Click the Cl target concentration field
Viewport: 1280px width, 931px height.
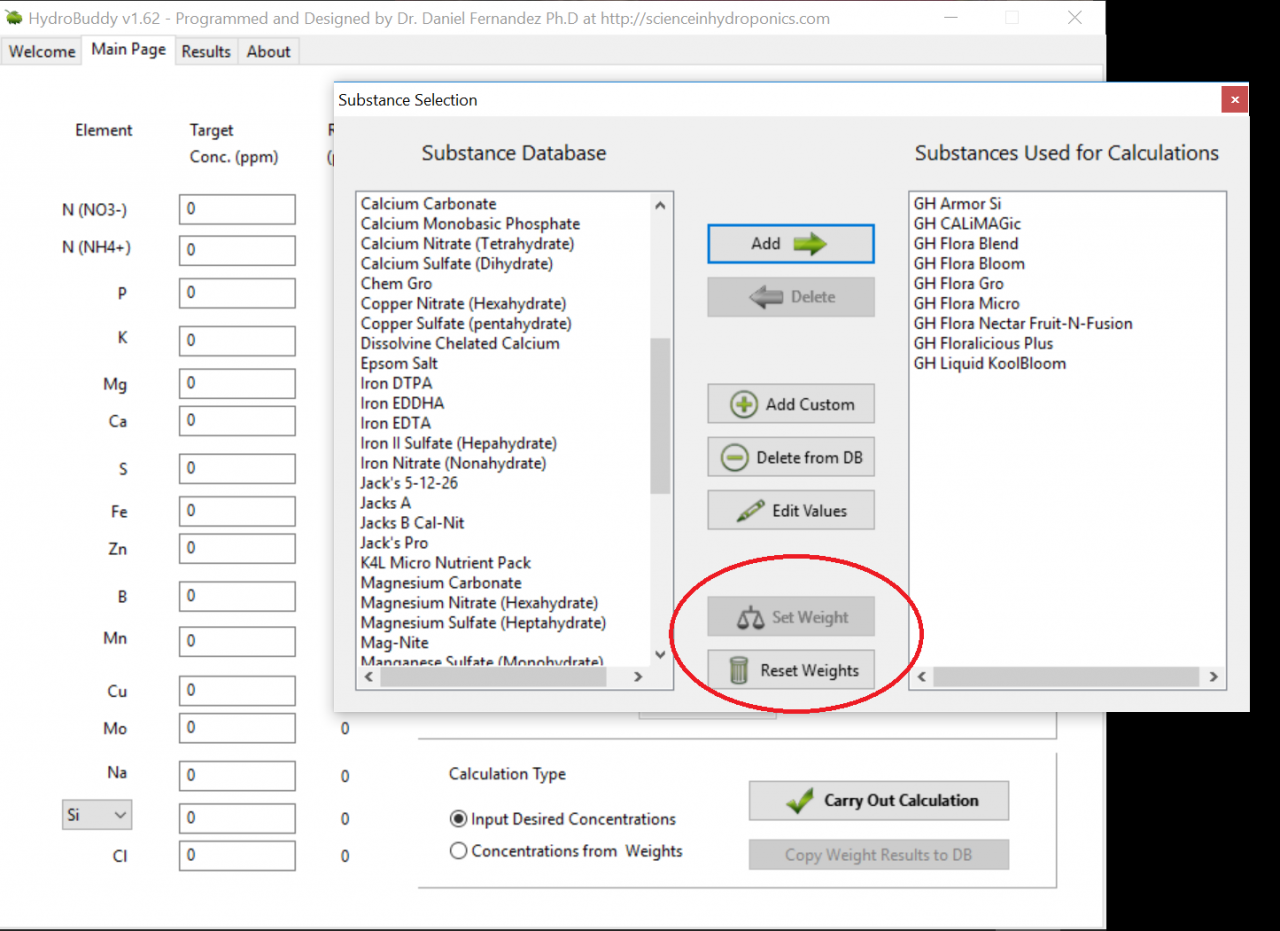point(237,856)
